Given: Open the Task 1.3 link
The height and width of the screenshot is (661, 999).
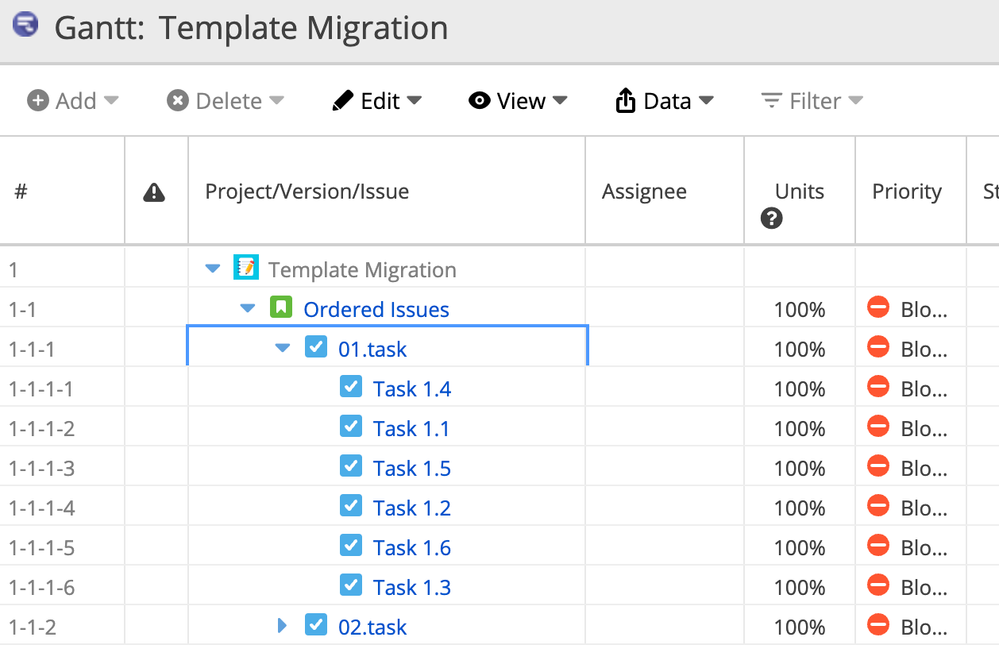Looking at the screenshot, I should [412, 587].
